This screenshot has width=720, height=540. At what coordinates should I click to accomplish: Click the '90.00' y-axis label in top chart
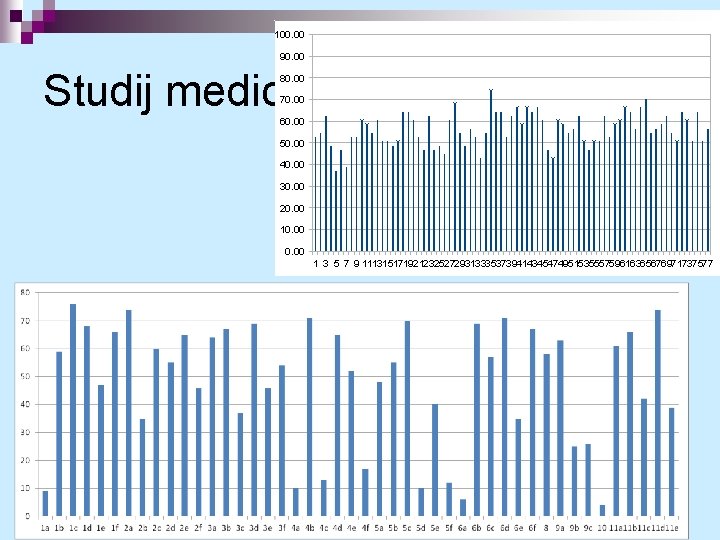292,56
